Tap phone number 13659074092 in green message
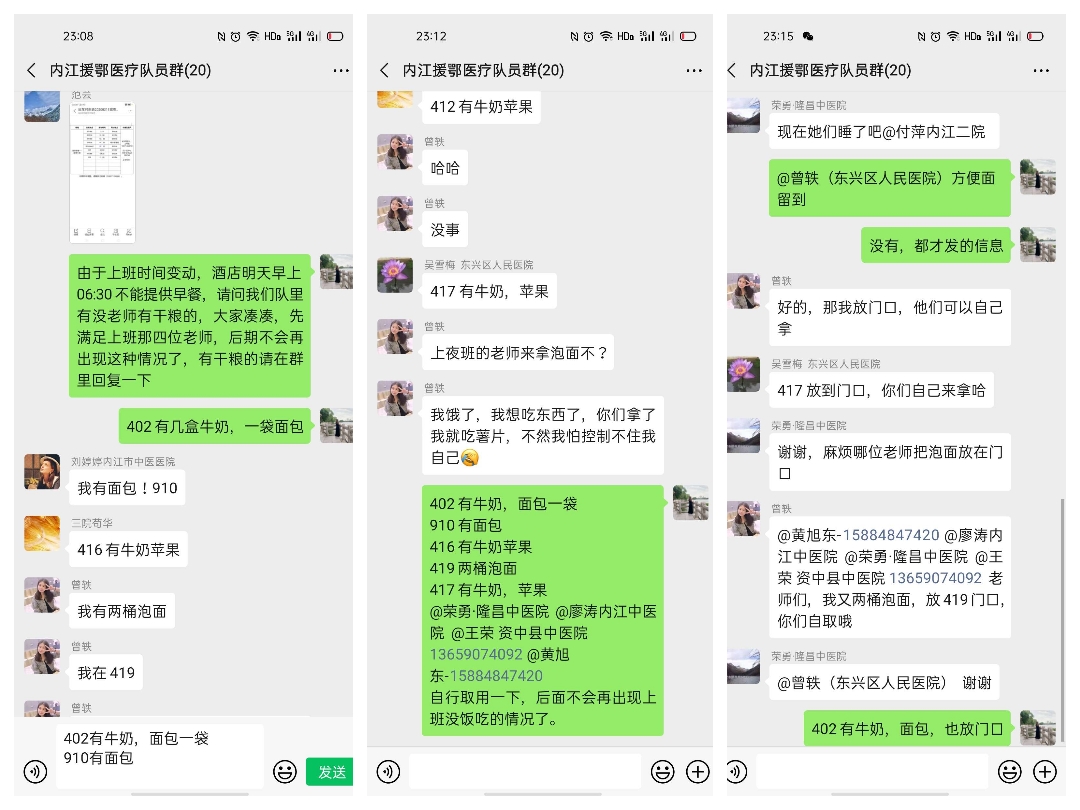Viewport: 1080px width, 810px height. 476,654
